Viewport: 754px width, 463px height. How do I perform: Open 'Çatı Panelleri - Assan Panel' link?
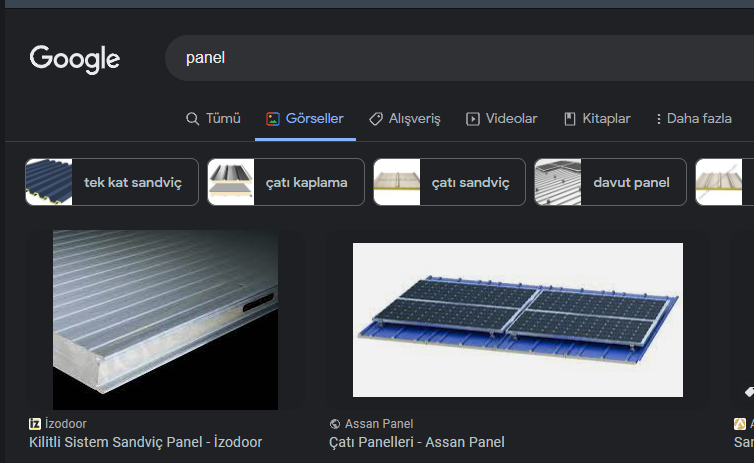point(416,442)
